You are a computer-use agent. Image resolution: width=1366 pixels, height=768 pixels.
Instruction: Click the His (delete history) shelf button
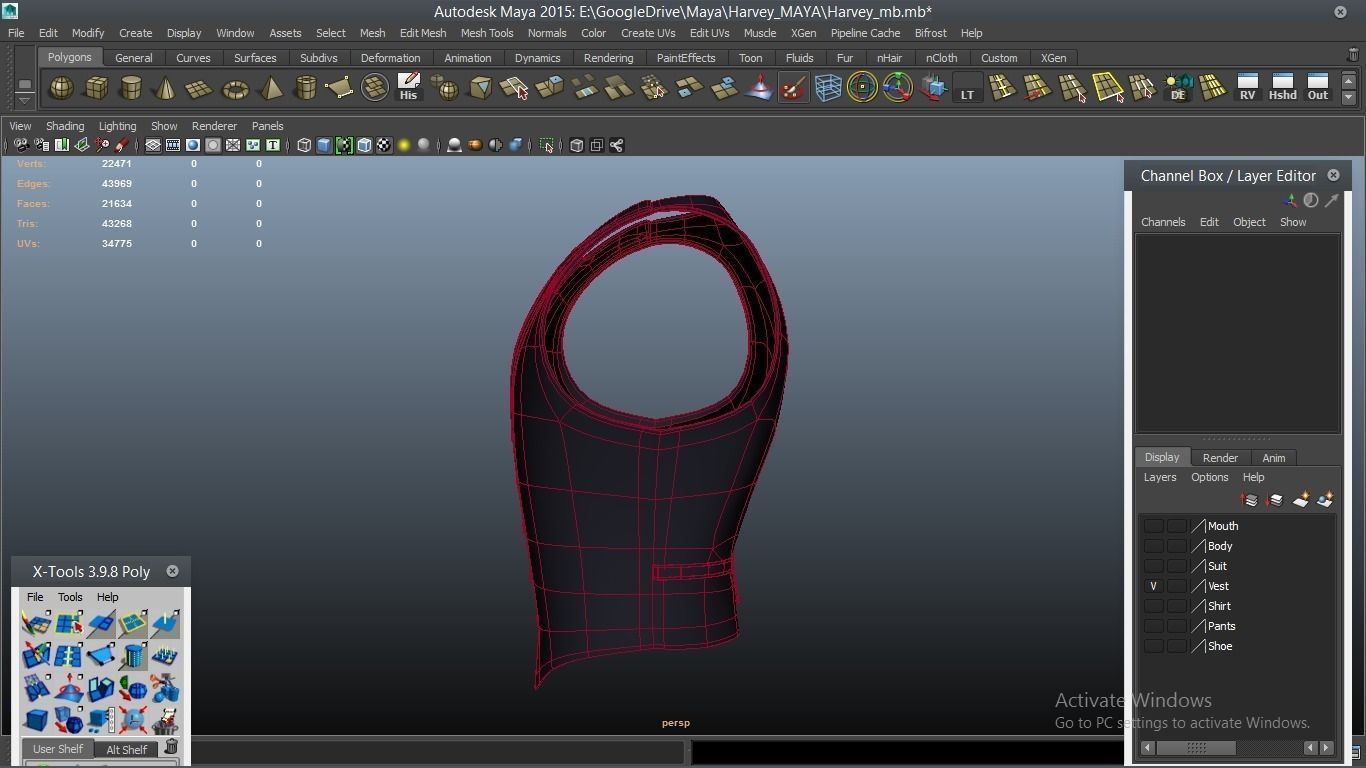[408, 88]
